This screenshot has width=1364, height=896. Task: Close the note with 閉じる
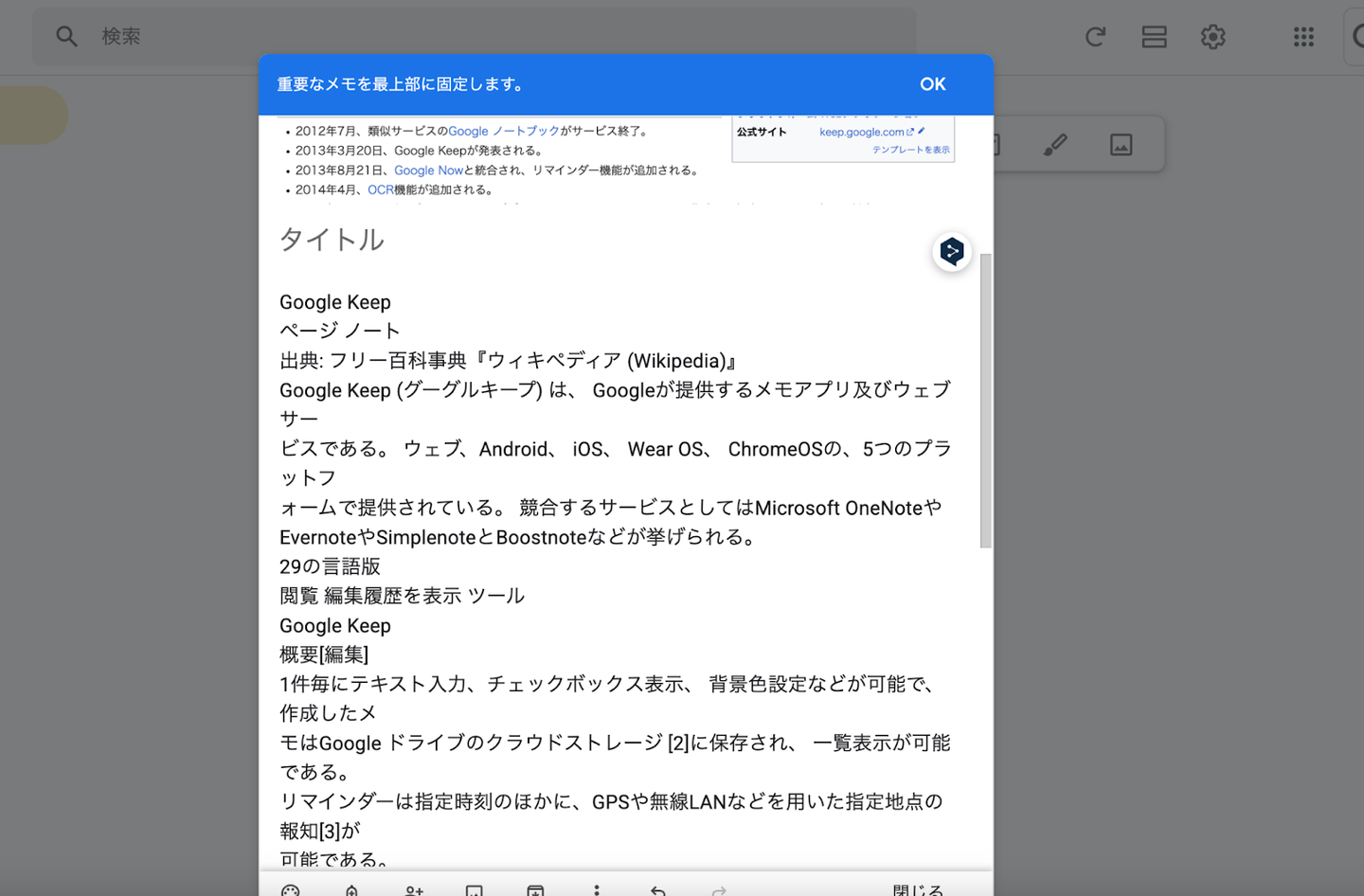pos(918,890)
